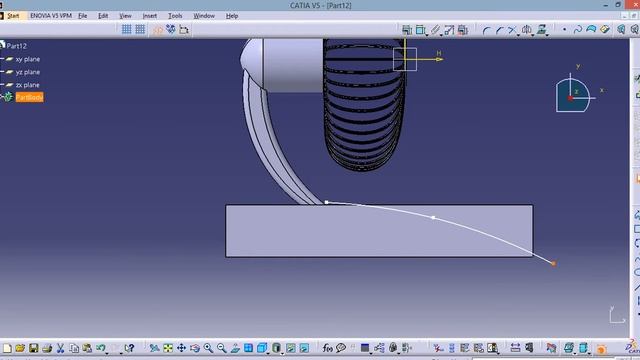The image size is (640, 360).
Task: Select the Isometric View cube icon
Action: point(262,348)
